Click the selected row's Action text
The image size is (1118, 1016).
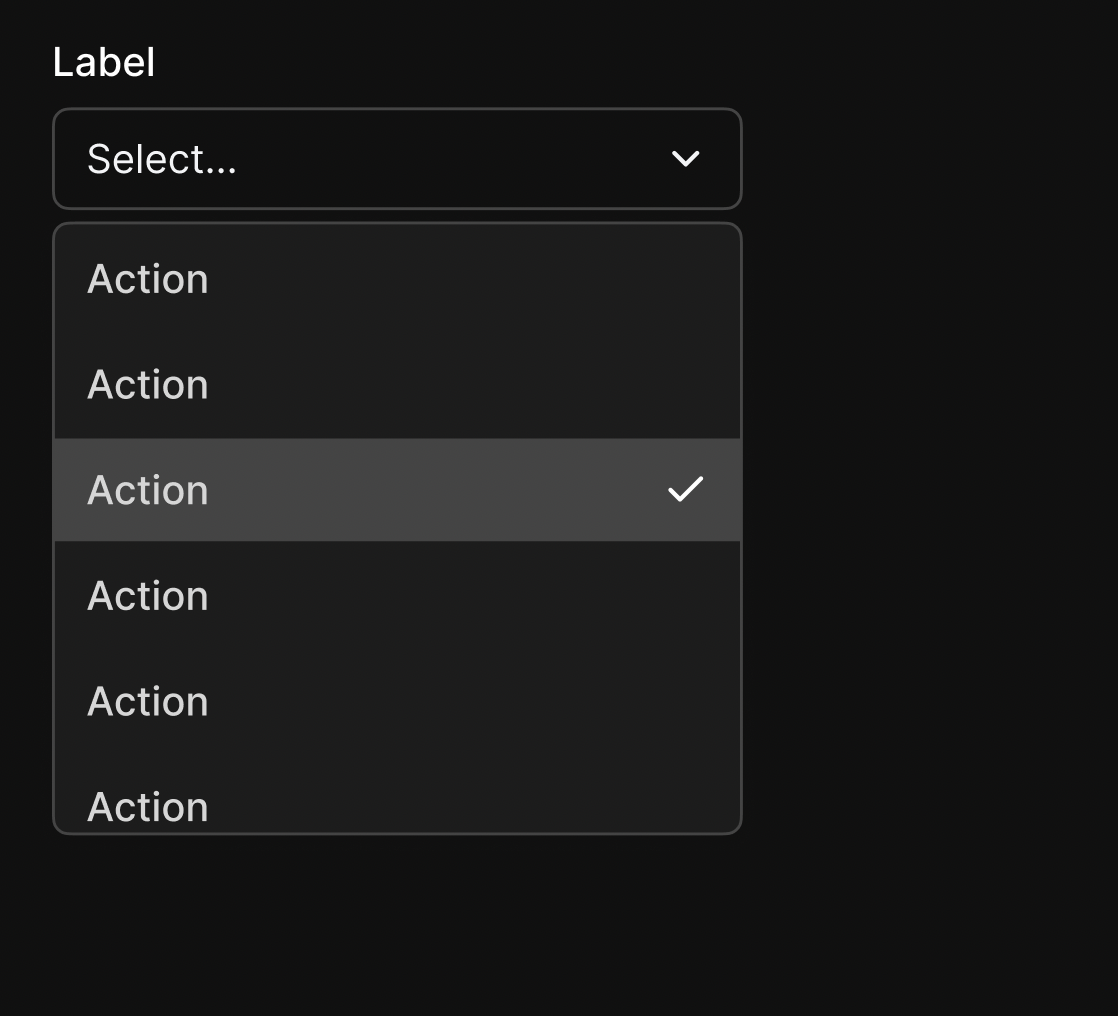point(148,491)
